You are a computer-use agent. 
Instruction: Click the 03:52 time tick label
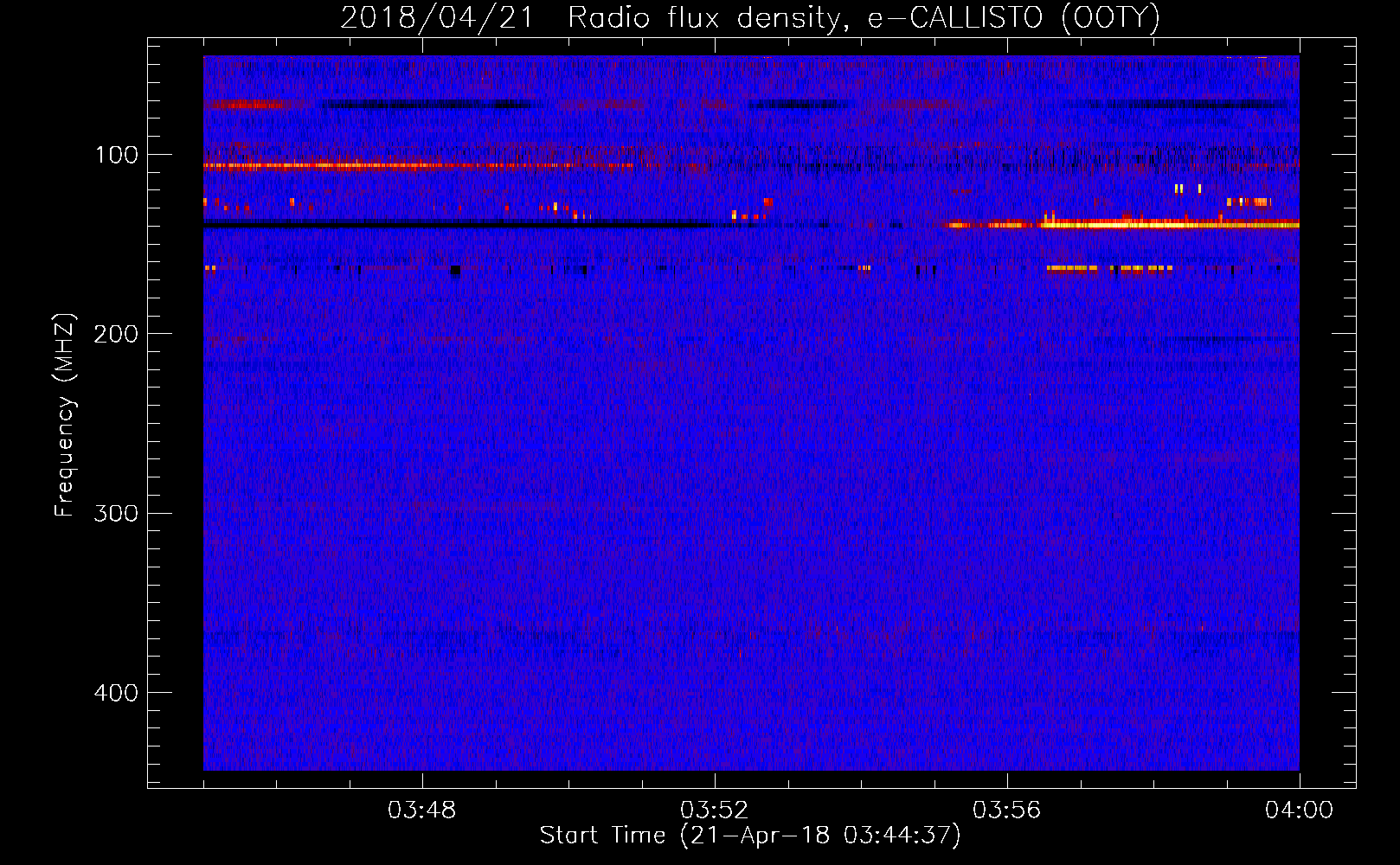(x=714, y=811)
